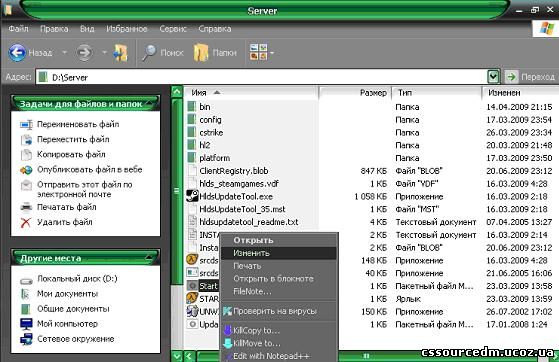Choose FileNote... in the context menu

click(x=279, y=291)
